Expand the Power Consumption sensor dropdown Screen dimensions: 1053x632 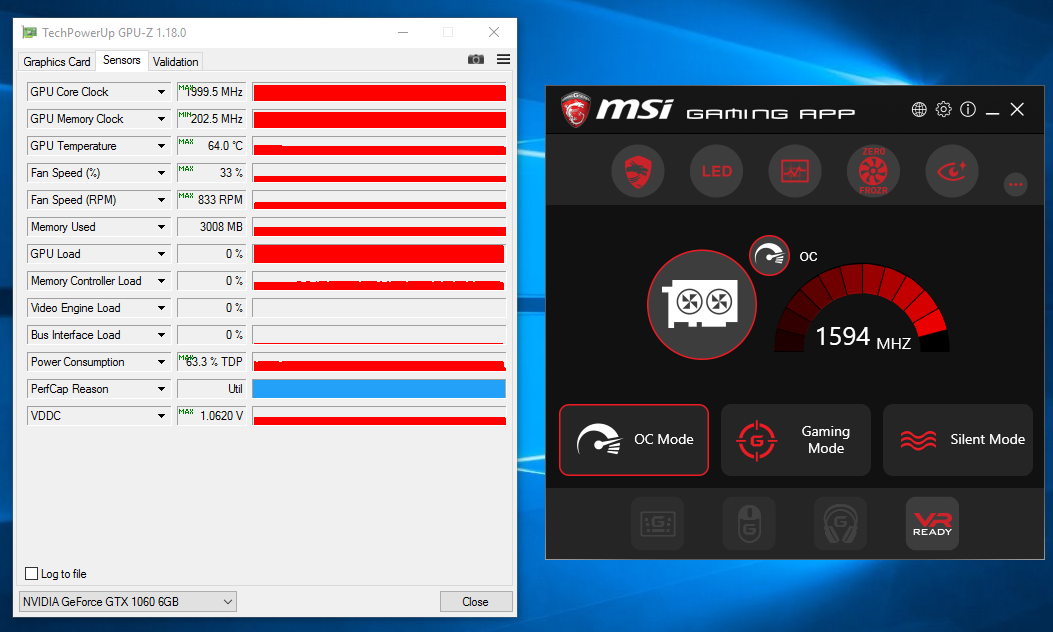(161, 362)
